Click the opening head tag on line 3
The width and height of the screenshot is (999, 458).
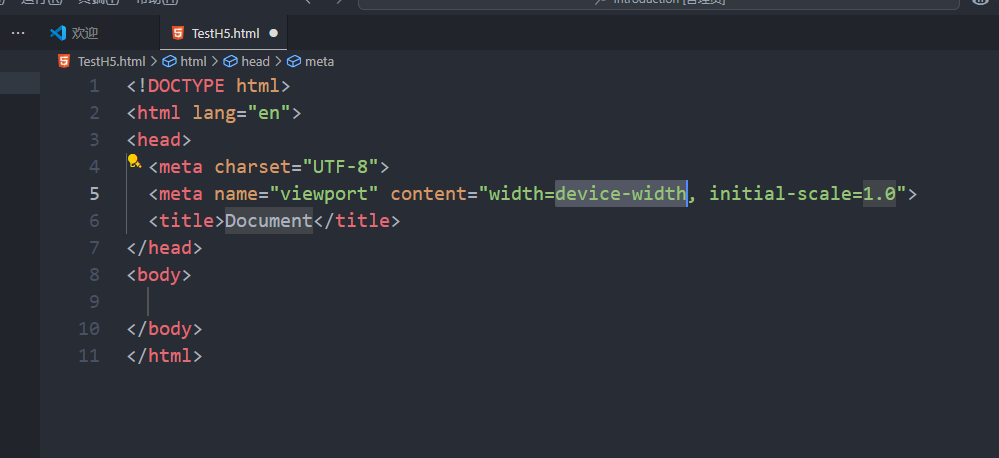click(x=159, y=140)
